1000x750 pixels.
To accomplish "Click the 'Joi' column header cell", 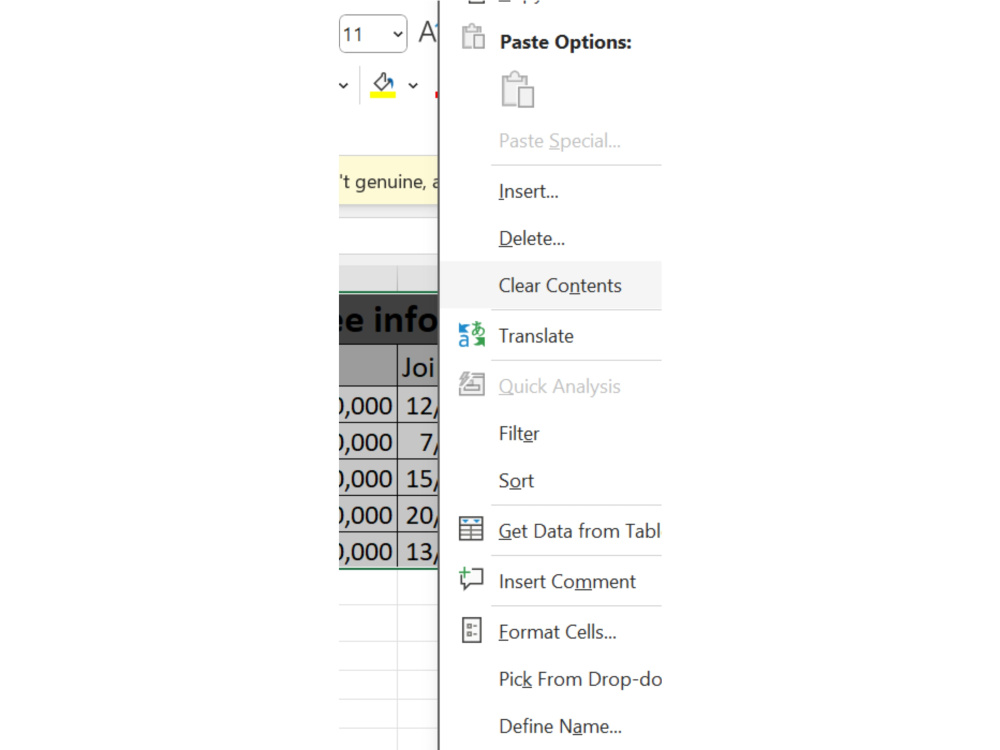I will [418, 367].
